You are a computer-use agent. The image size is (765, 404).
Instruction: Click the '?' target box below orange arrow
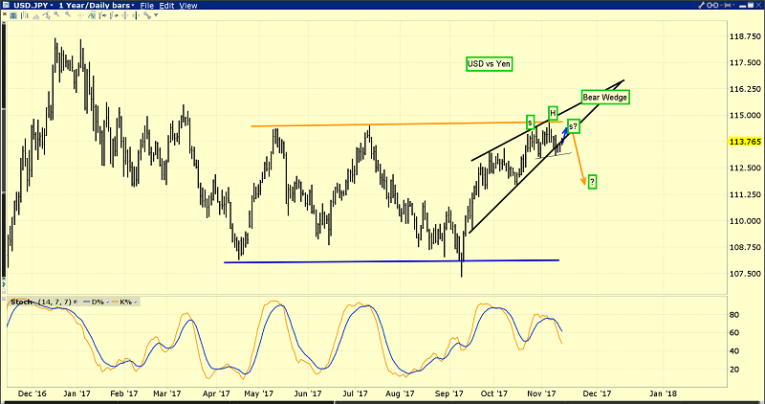(x=592, y=181)
